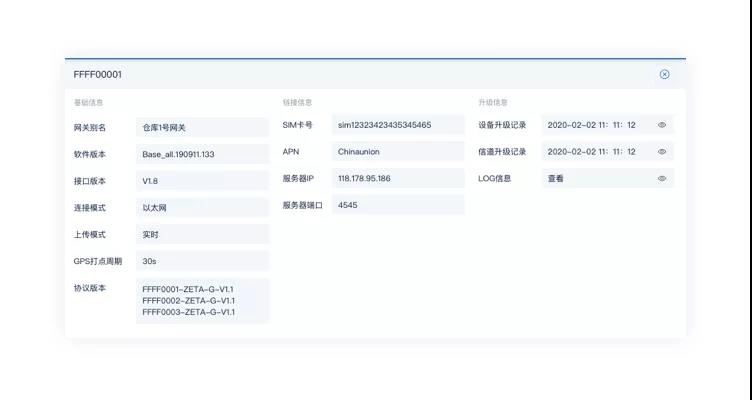Image resolution: width=752 pixels, height=400 pixels.
Task: Click the protocol line FFFF0002-ZETA-G-V1.1
Action: (x=188, y=301)
